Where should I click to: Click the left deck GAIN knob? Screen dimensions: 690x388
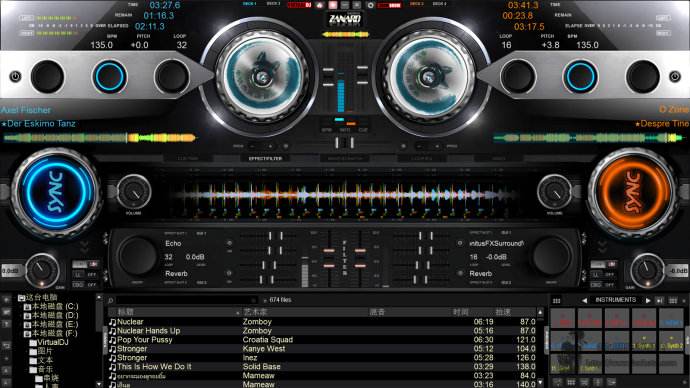click(x=42, y=270)
